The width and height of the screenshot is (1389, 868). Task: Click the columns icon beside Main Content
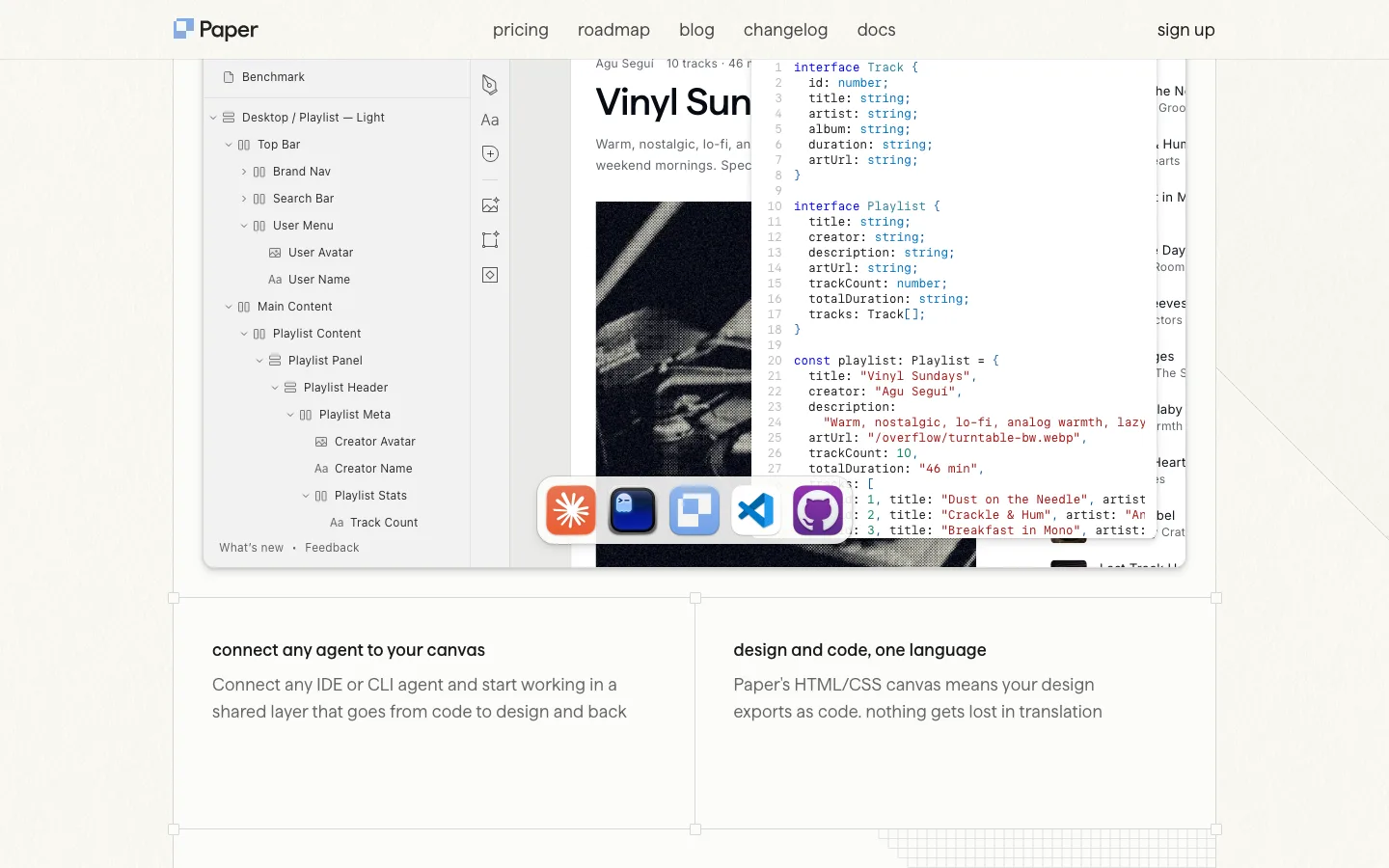click(244, 307)
